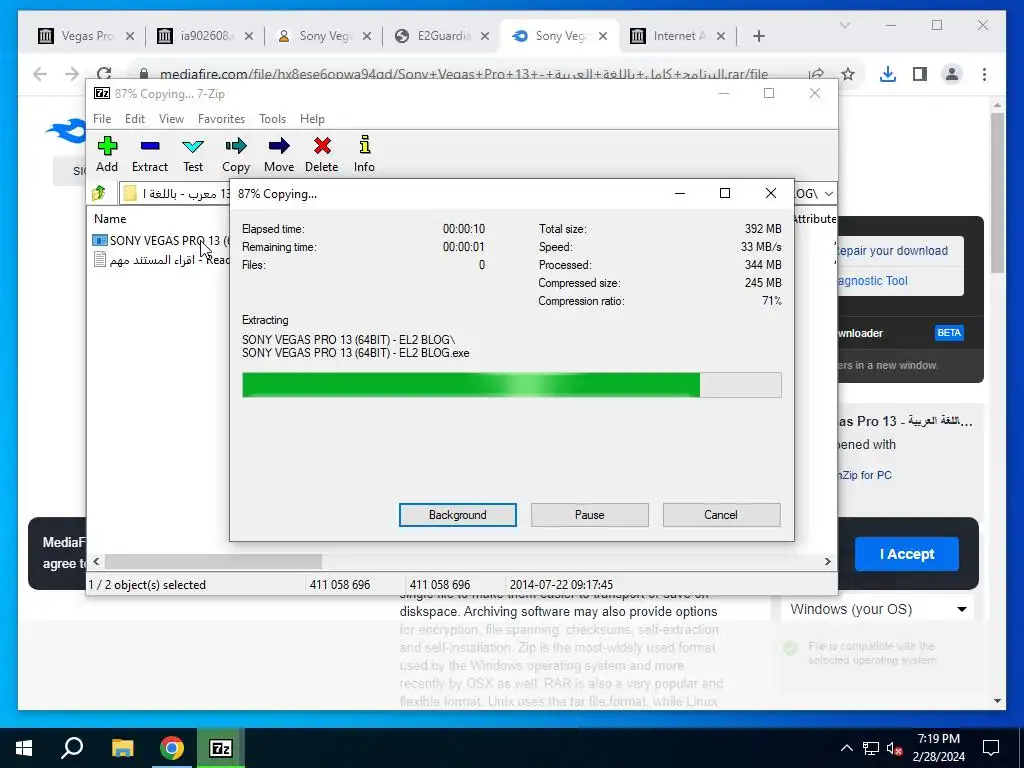Switch to the Internet Archive browser tab

coord(679,36)
